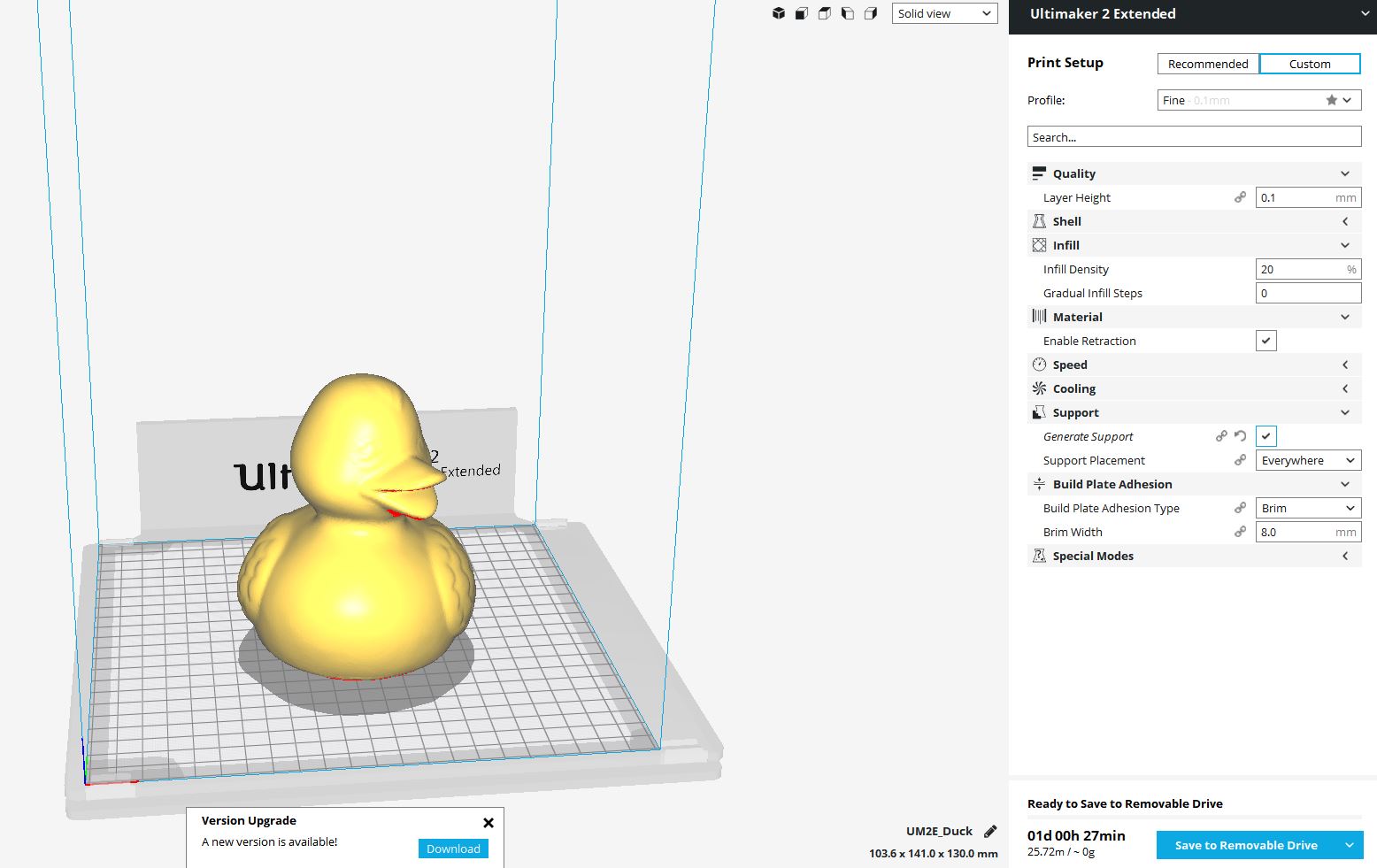Open the Build Plate Adhesion Type Brim dropdown

coord(1308,508)
